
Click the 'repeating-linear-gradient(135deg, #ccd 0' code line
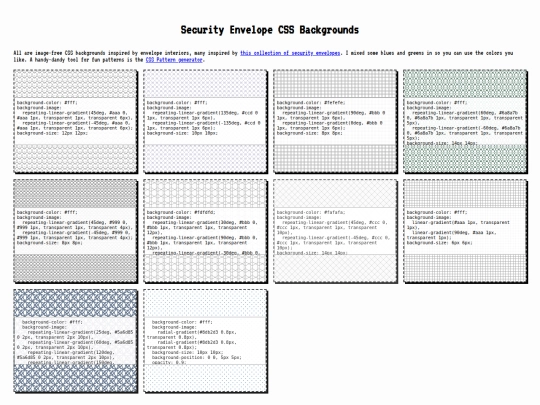[x=205, y=113]
